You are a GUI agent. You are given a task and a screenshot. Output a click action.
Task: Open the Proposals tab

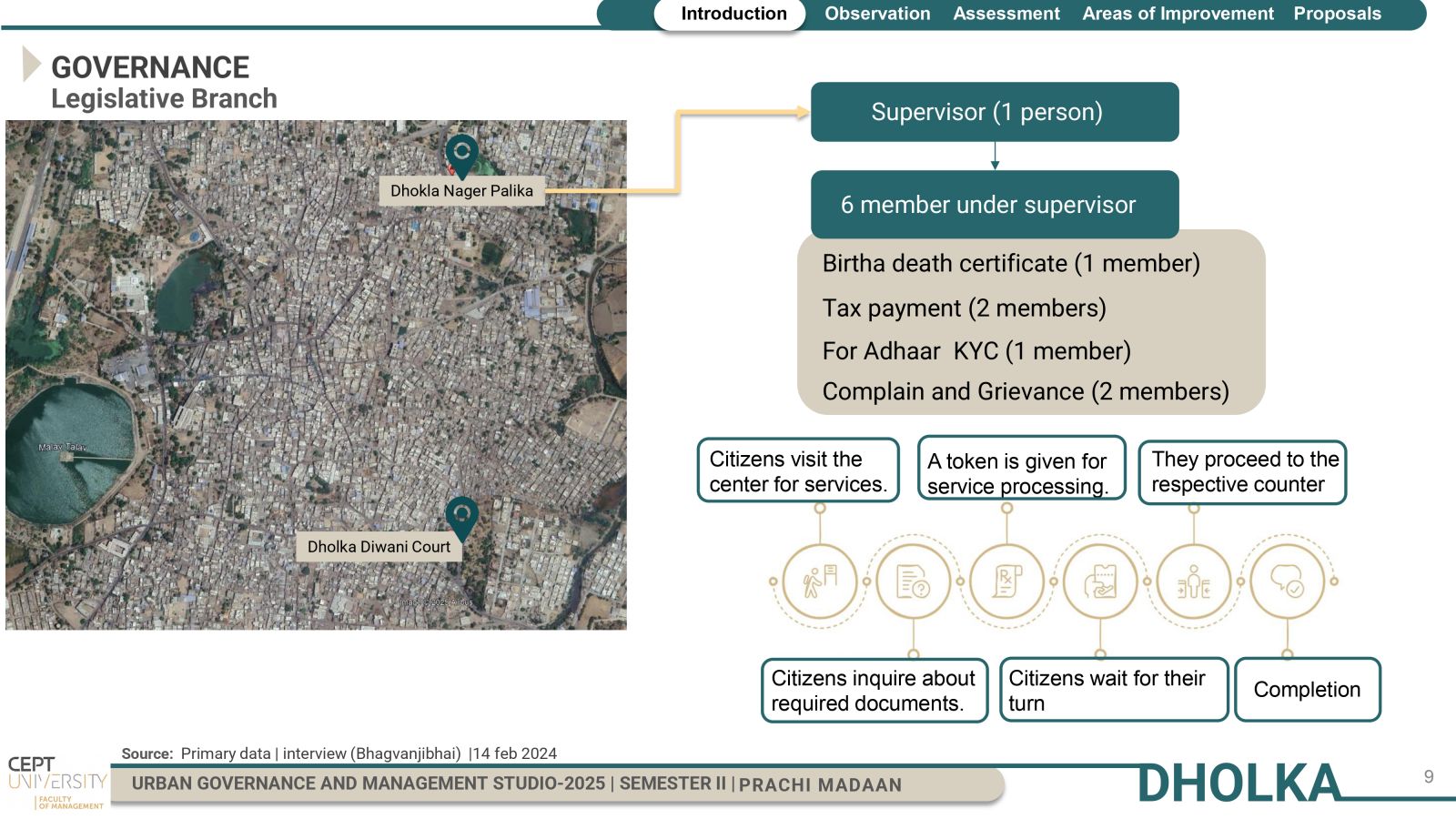(x=1337, y=14)
